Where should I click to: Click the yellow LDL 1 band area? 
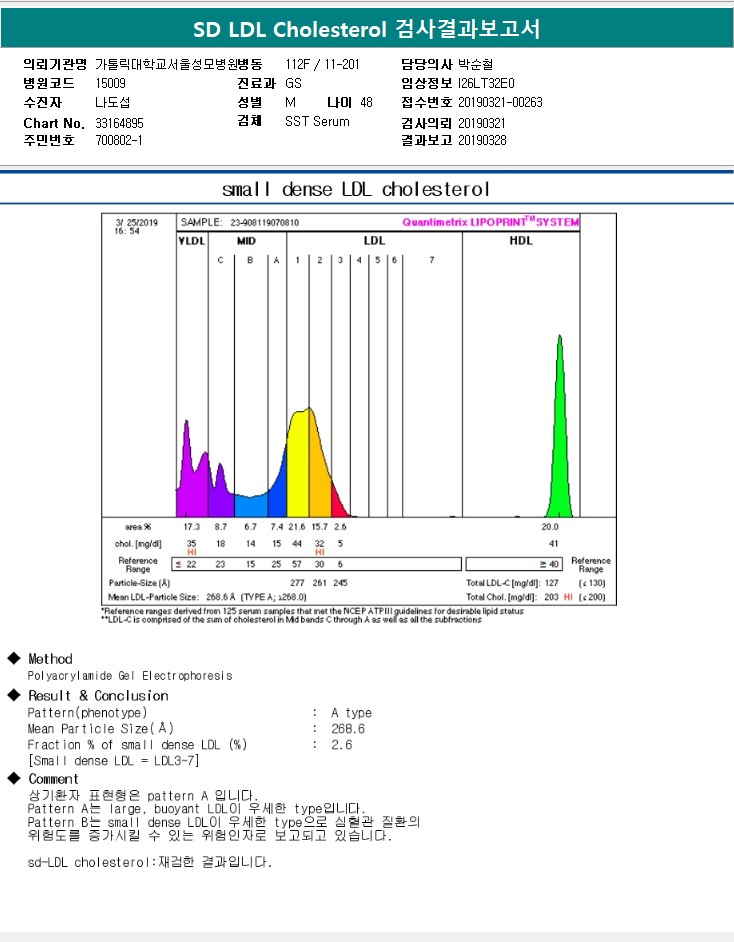299,469
